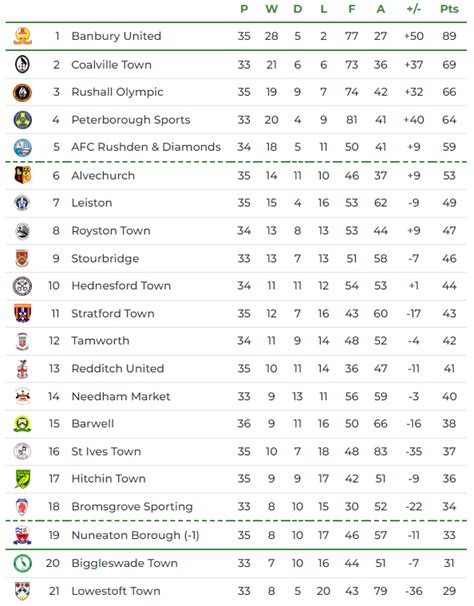The height and width of the screenshot is (606, 474).
Task: Click the Hitchin Town green crest
Action: tap(22, 479)
